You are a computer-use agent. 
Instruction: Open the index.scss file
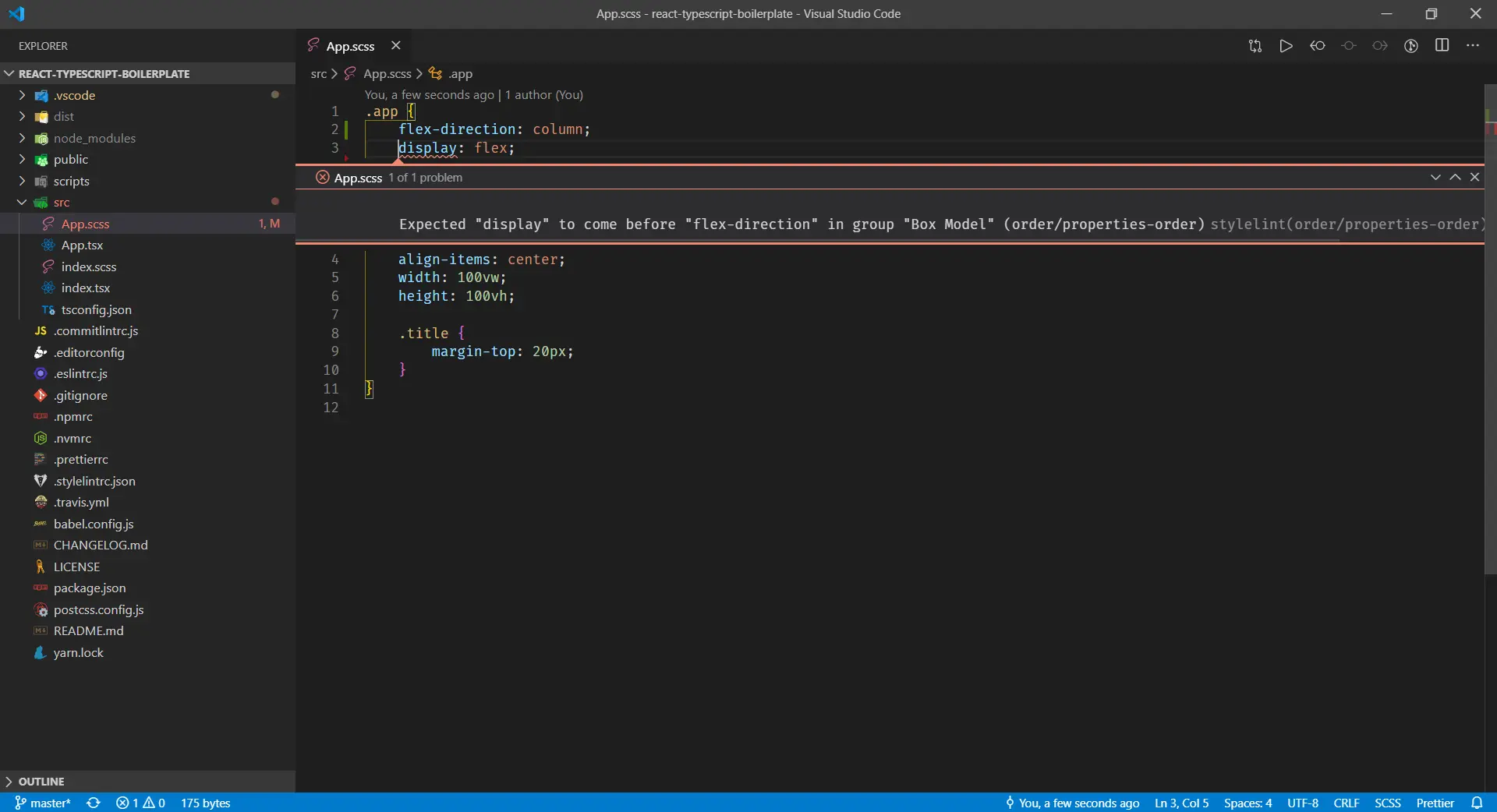click(147, 267)
